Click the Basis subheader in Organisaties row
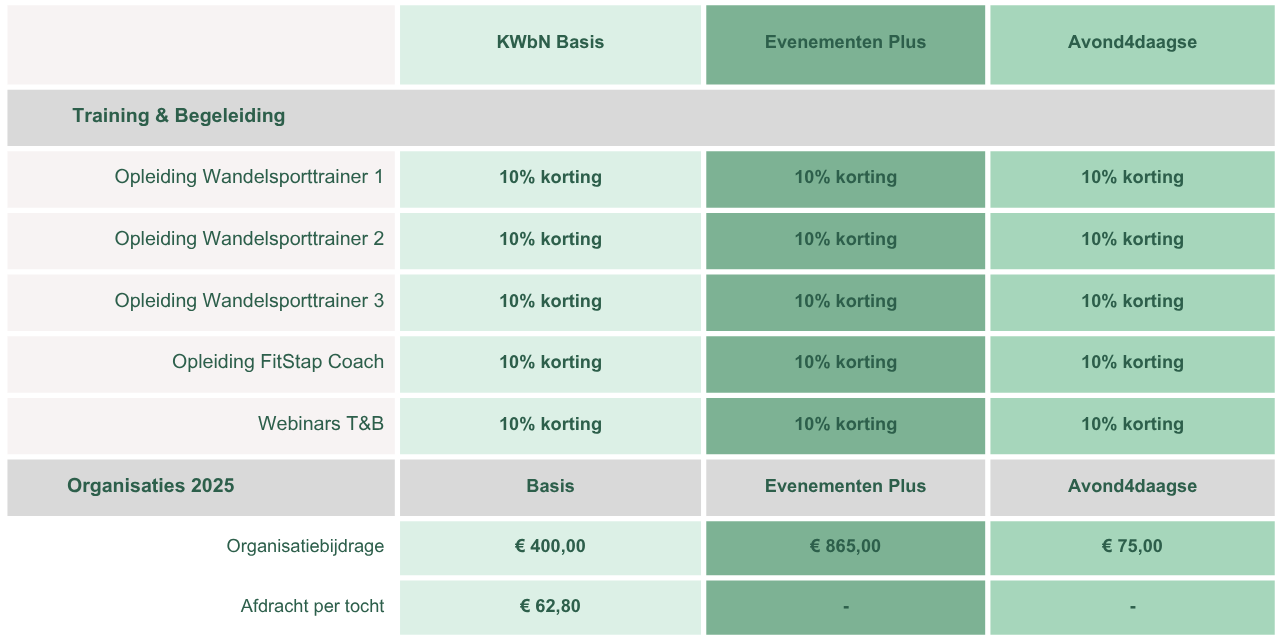 tap(550, 486)
